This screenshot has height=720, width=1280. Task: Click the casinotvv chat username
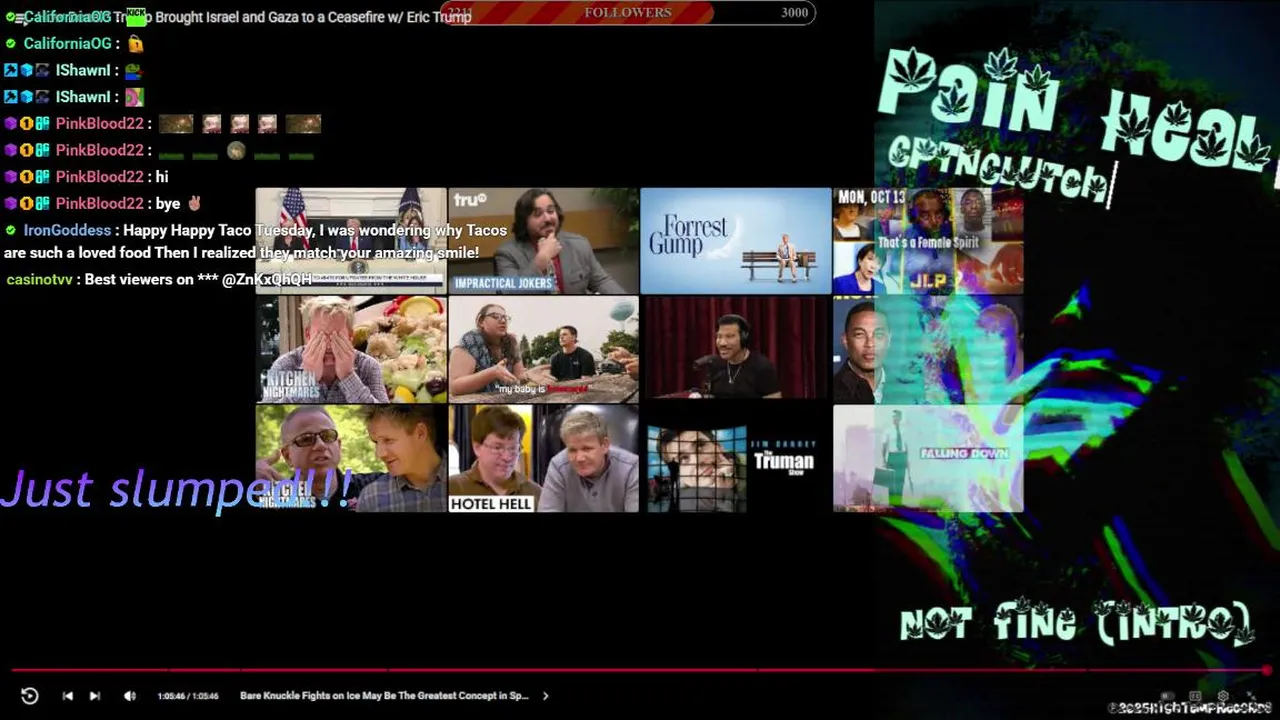click(39, 279)
